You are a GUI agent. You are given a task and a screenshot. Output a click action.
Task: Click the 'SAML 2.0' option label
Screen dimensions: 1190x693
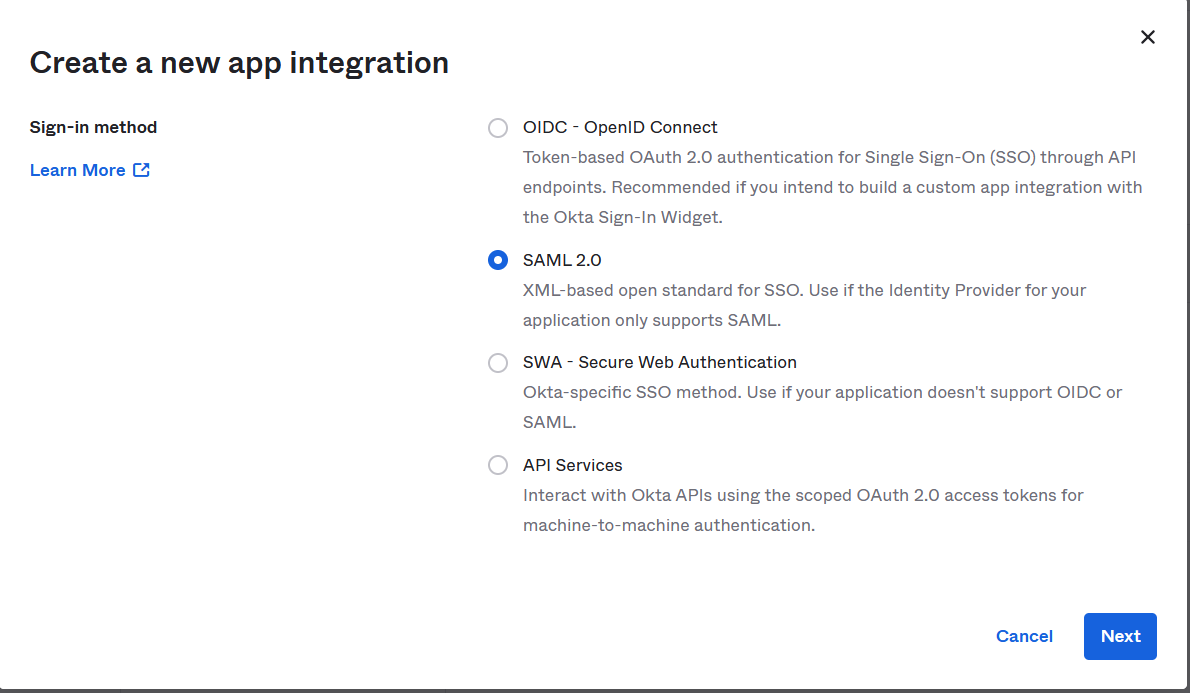562,260
